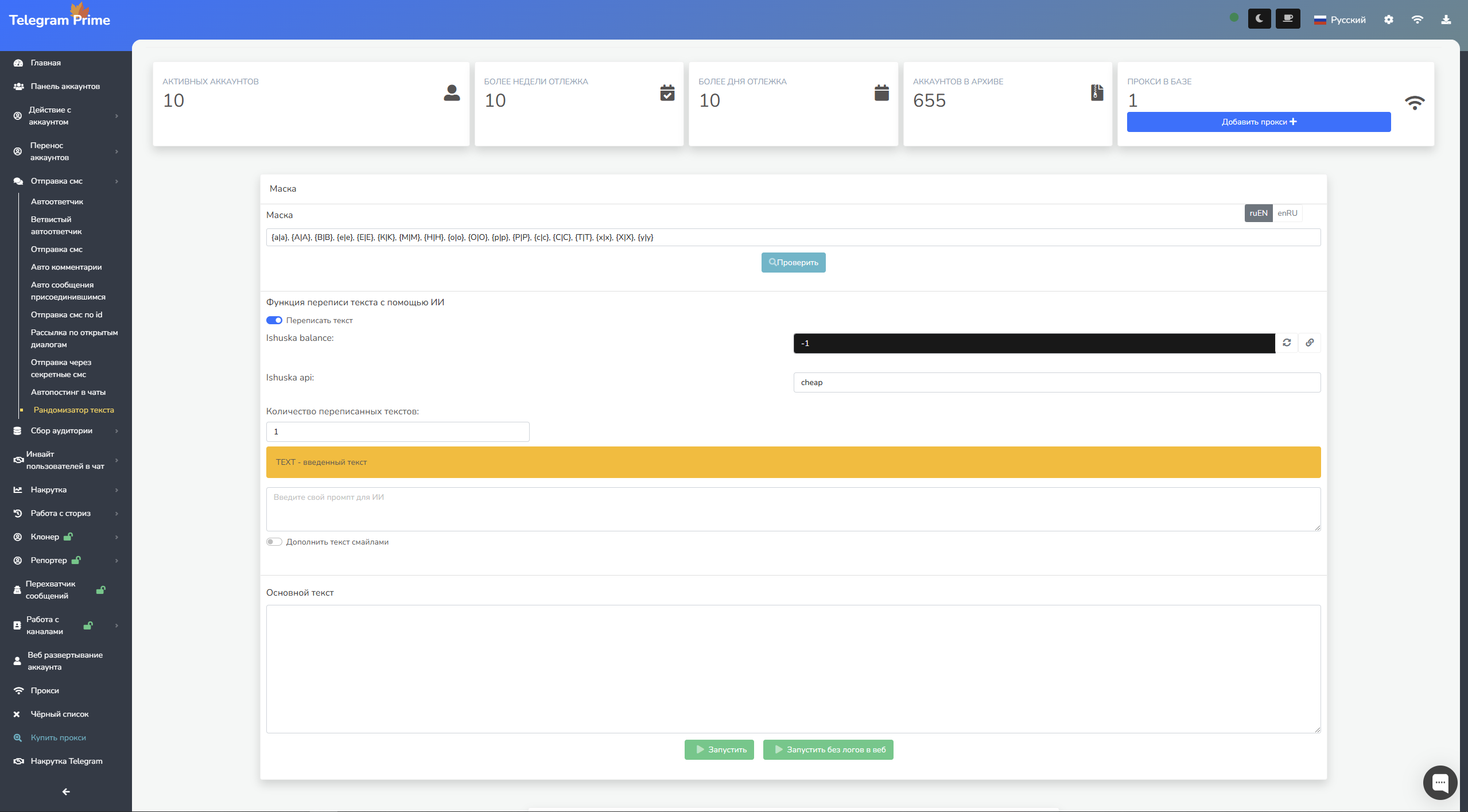Click the Проверить button
Screen dimensions: 1468x812
pos(793,262)
